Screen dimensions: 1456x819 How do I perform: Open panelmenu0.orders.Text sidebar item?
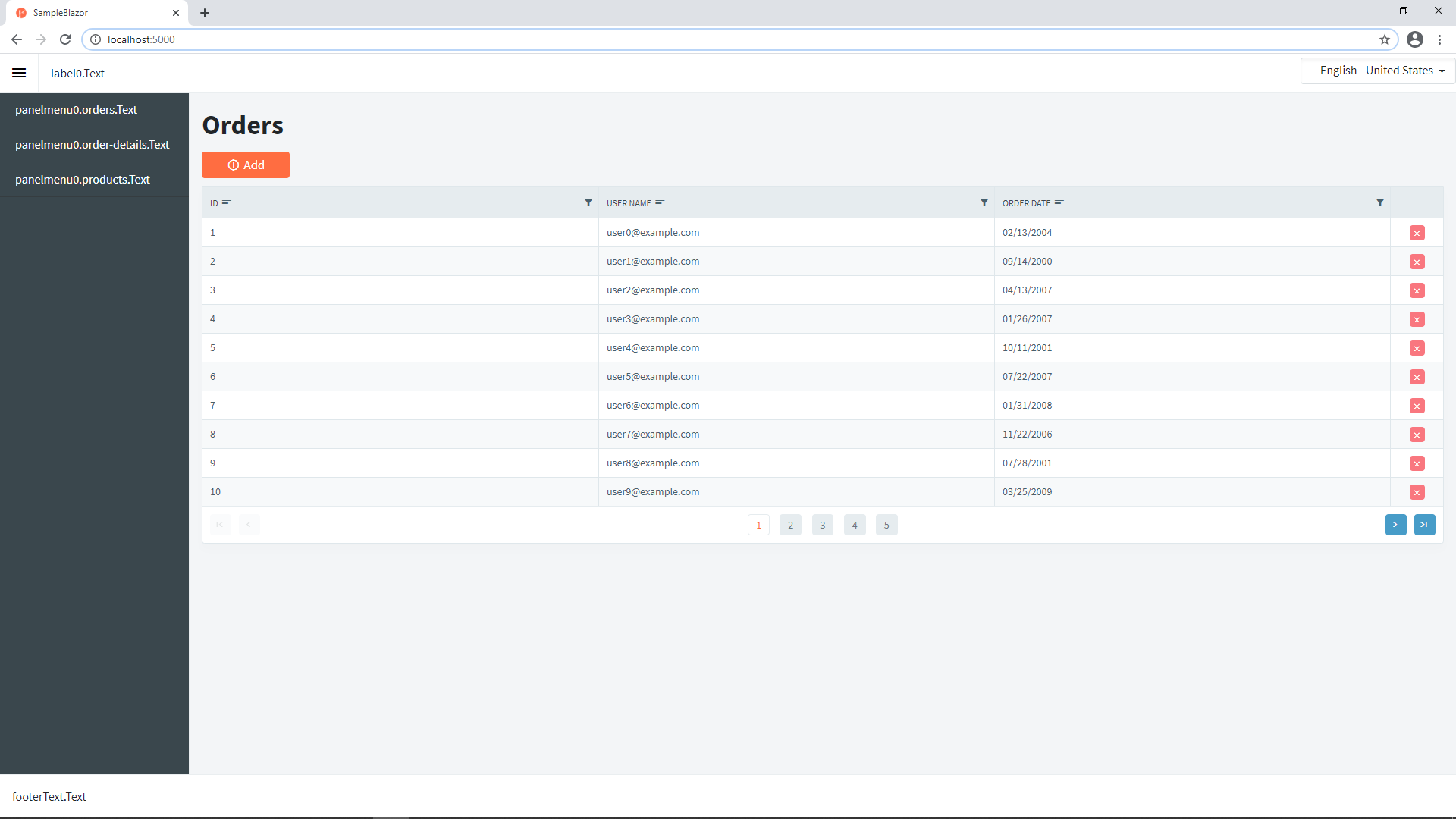[x=94, y=110]
